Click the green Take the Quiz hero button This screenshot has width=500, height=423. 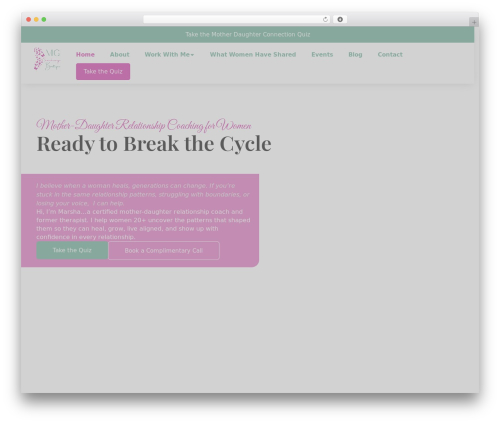tap(72, 250)
